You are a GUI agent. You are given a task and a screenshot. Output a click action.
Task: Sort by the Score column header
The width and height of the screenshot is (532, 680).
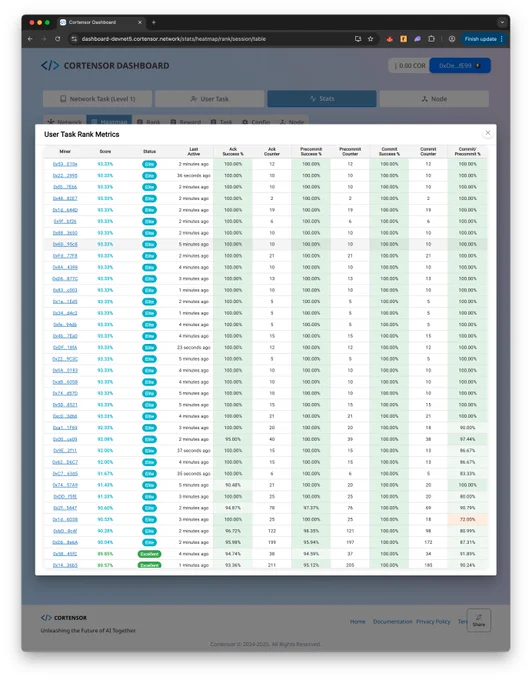click(x=105, y=151)
